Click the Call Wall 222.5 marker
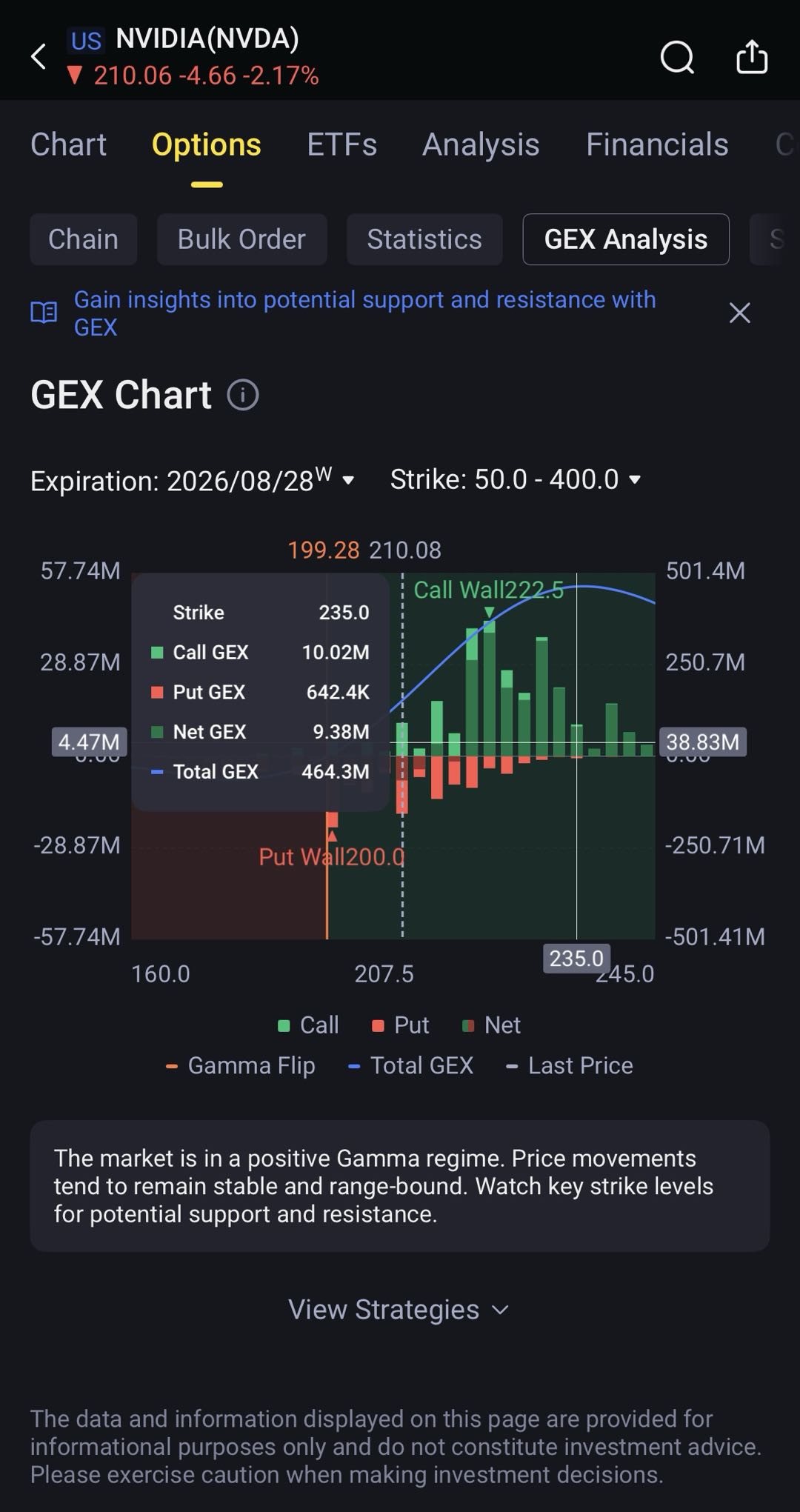800x1512 pixels. (x=488, y=590)
